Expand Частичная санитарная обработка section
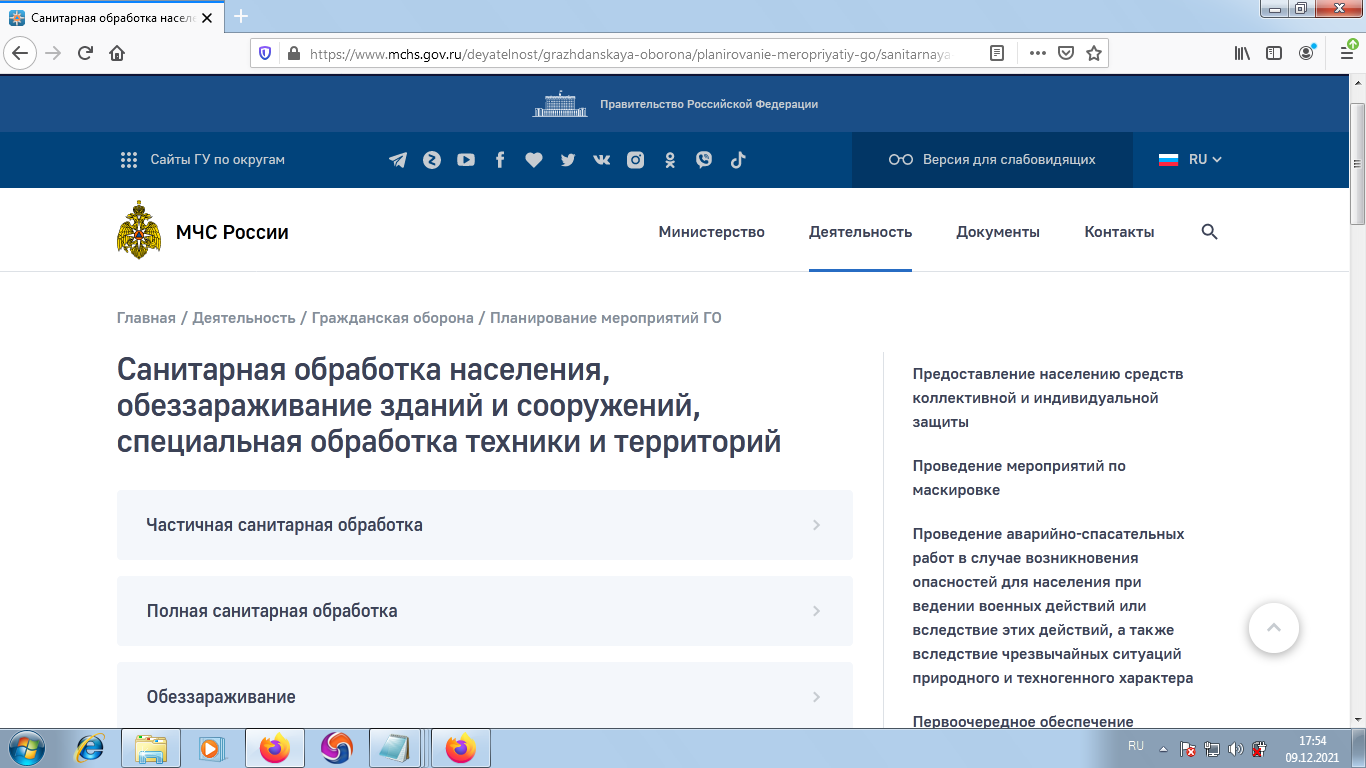This screenshot has height=768, width=1366. 484,524
